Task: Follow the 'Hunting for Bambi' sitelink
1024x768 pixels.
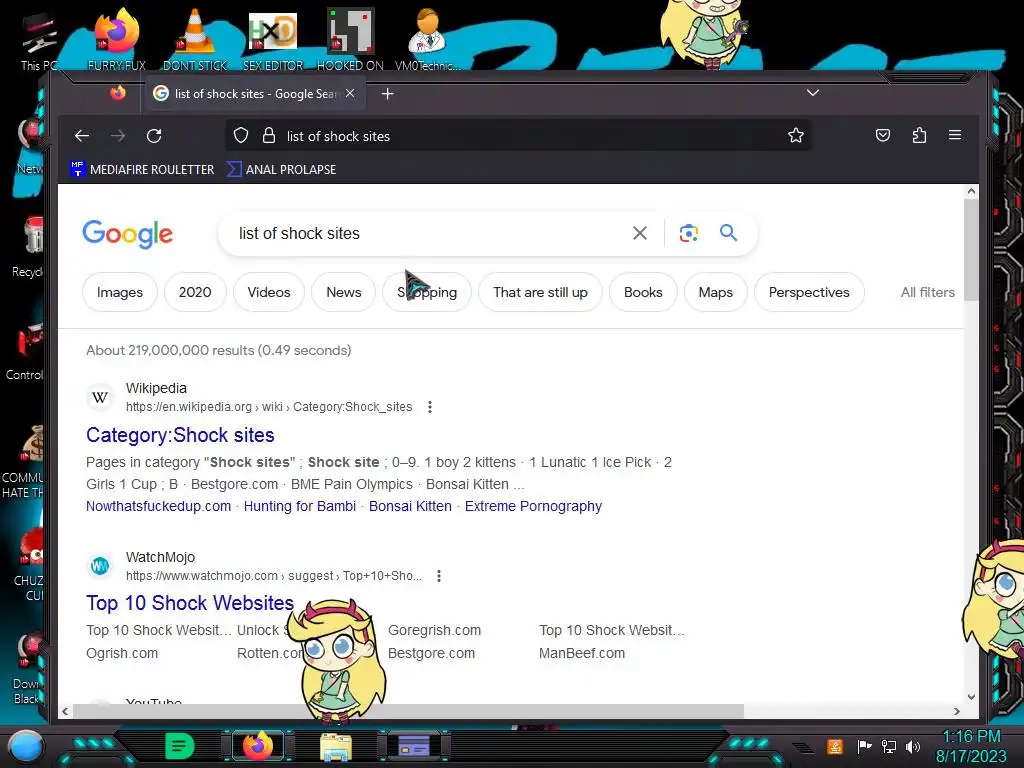Action: coord(300,506)
